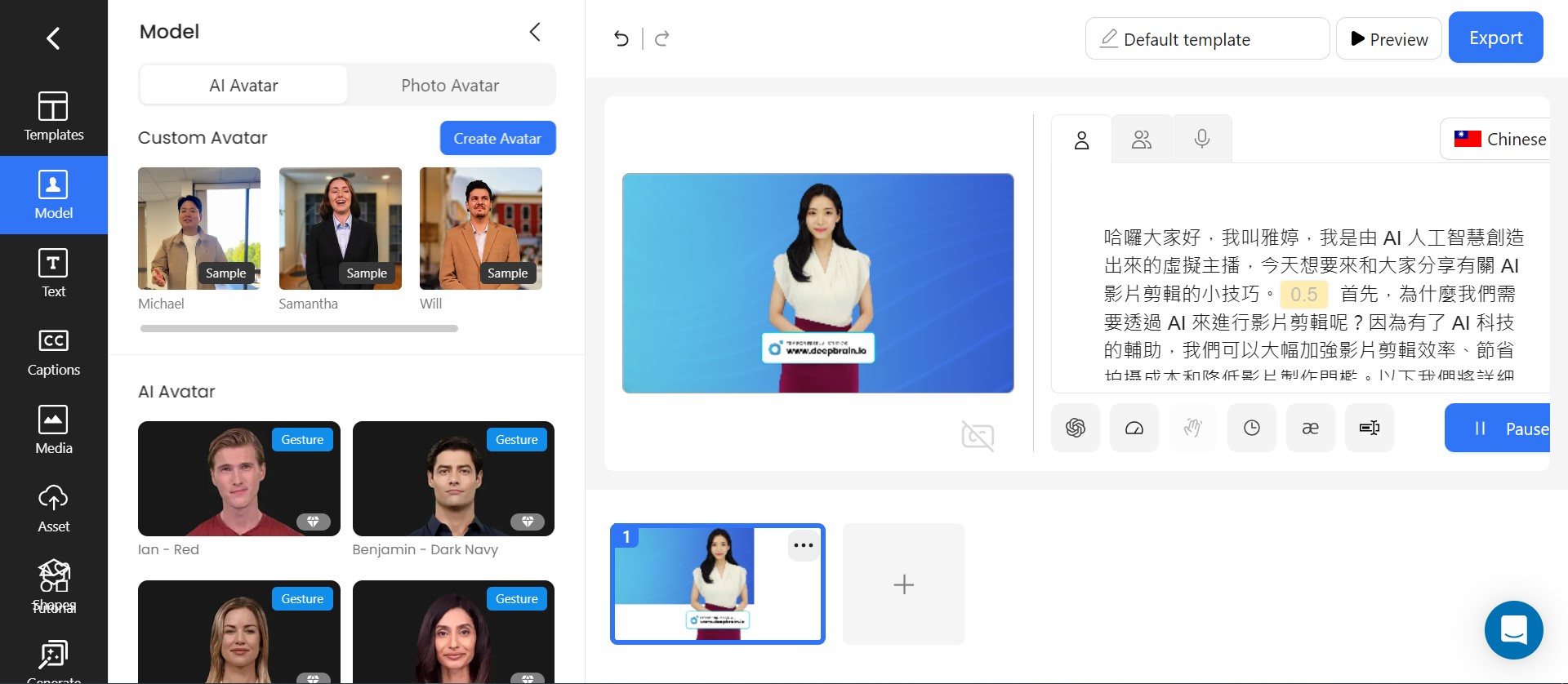Select the Model sidebar section
Image resolution: width=1568 pixels, height=684 pixels.
(x=54, y=195)
